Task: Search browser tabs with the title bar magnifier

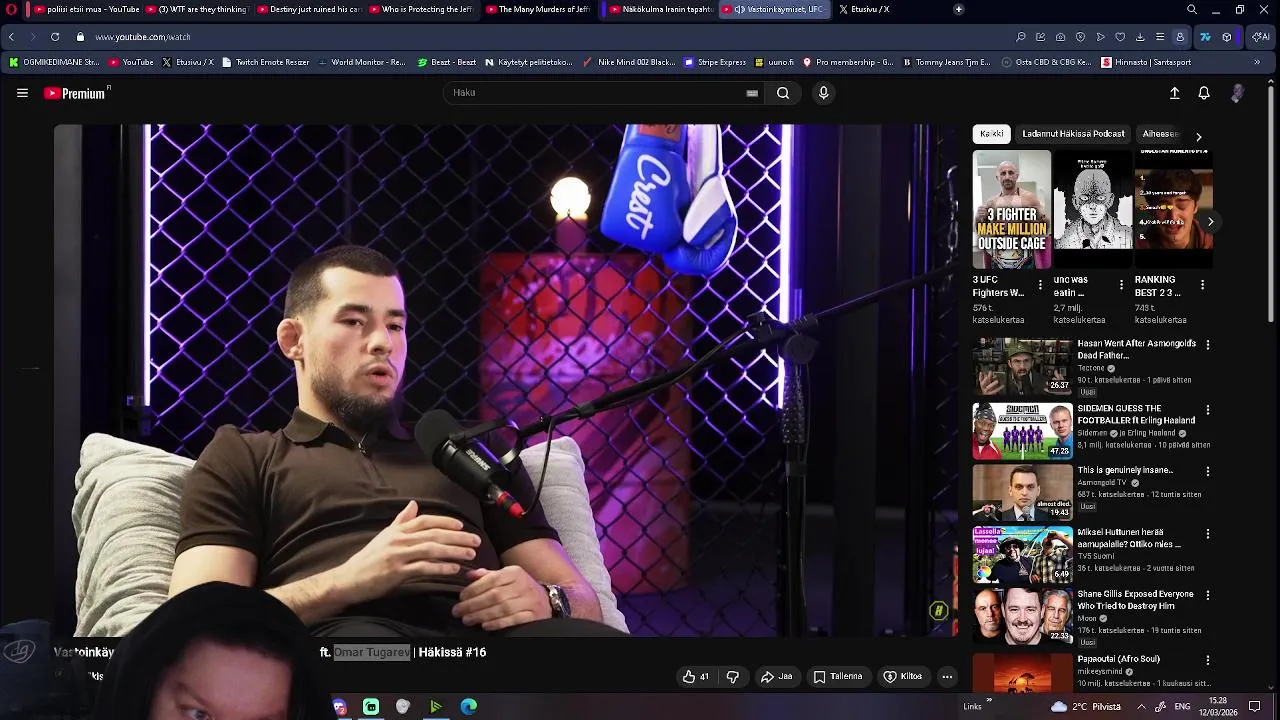Action: 1191,9
